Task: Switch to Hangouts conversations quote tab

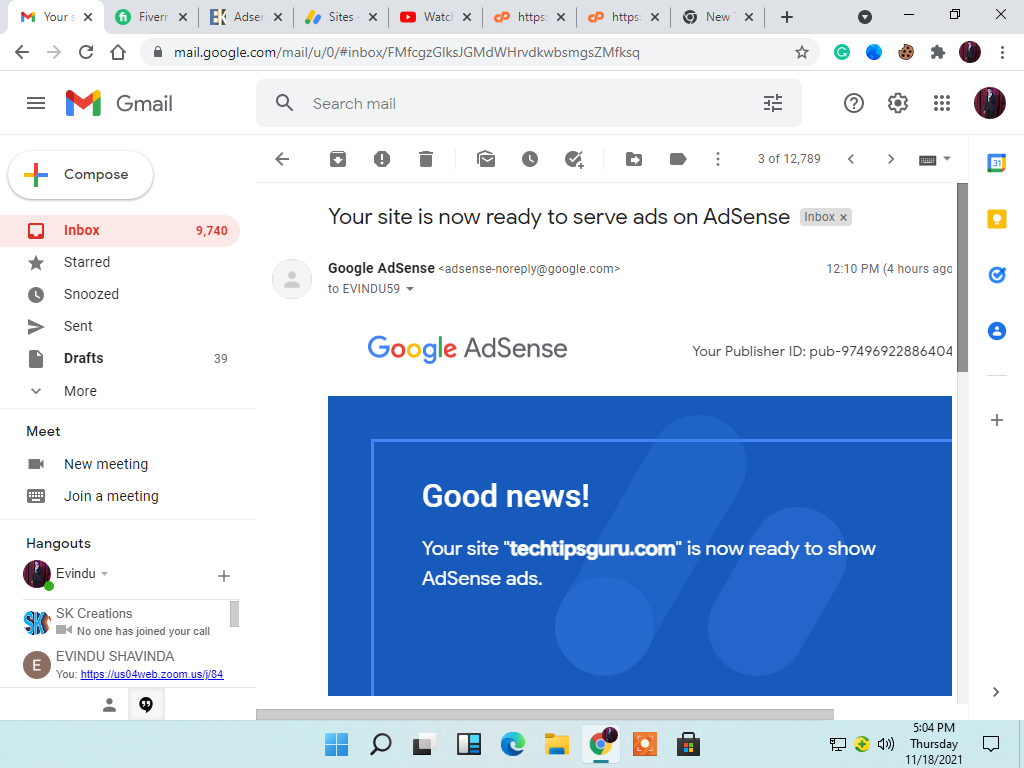Action: pos(146,705)
